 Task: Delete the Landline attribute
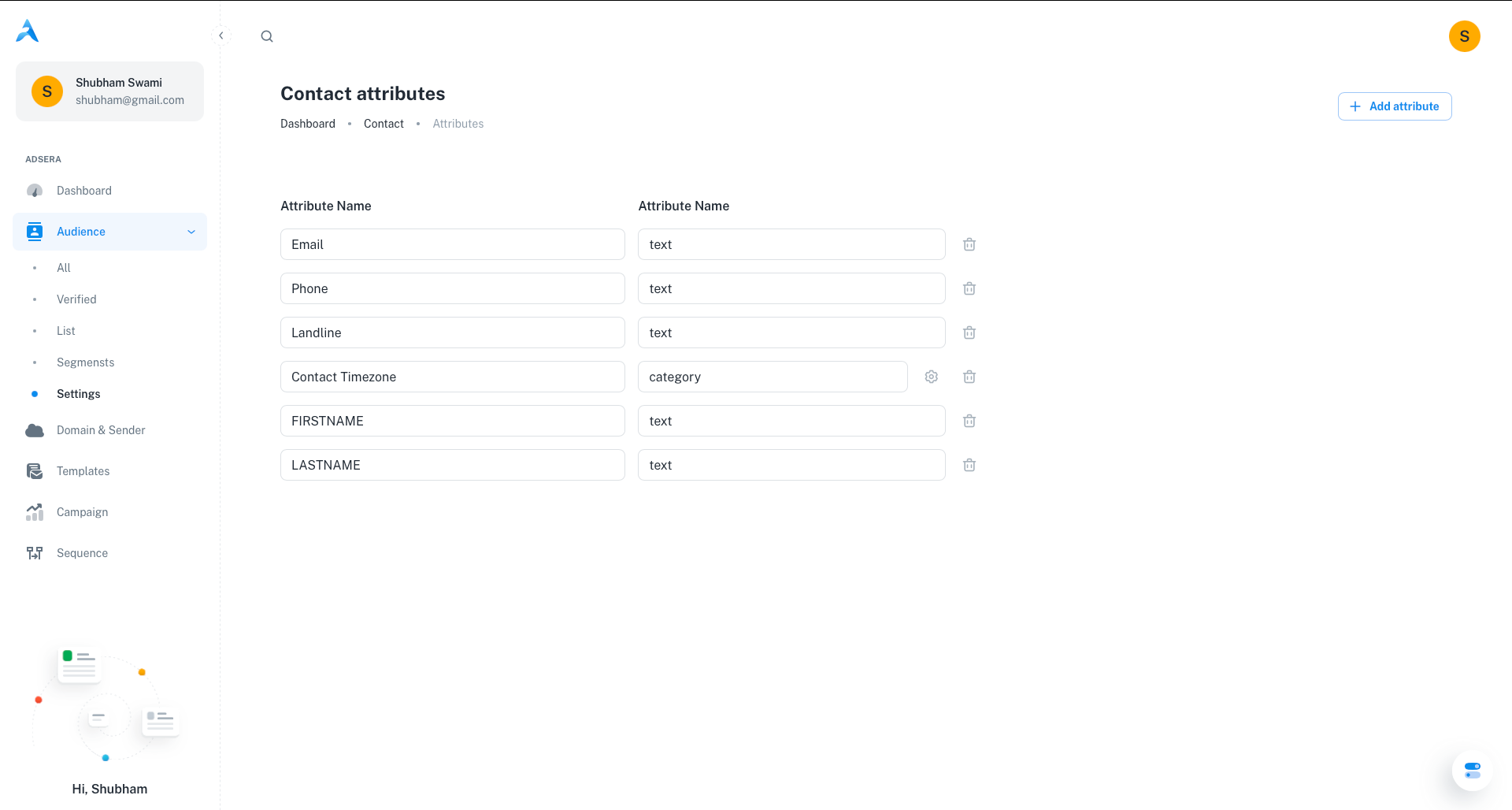[969, 333]
